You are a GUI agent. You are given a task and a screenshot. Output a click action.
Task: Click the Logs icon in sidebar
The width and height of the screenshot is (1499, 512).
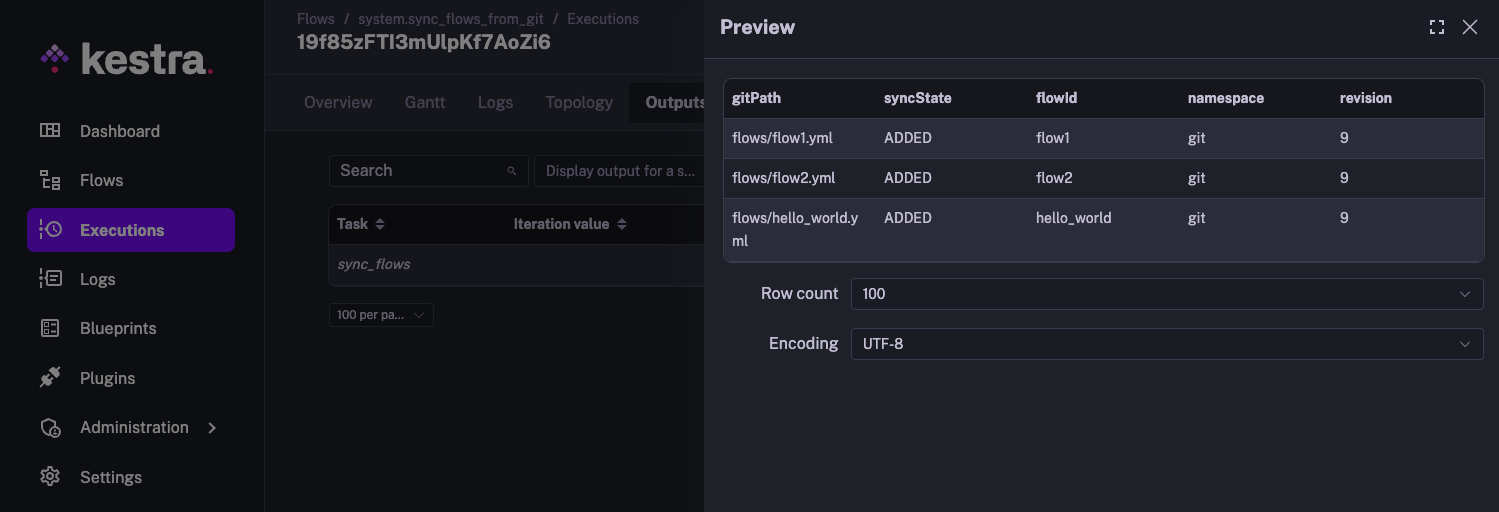[50, 279]
